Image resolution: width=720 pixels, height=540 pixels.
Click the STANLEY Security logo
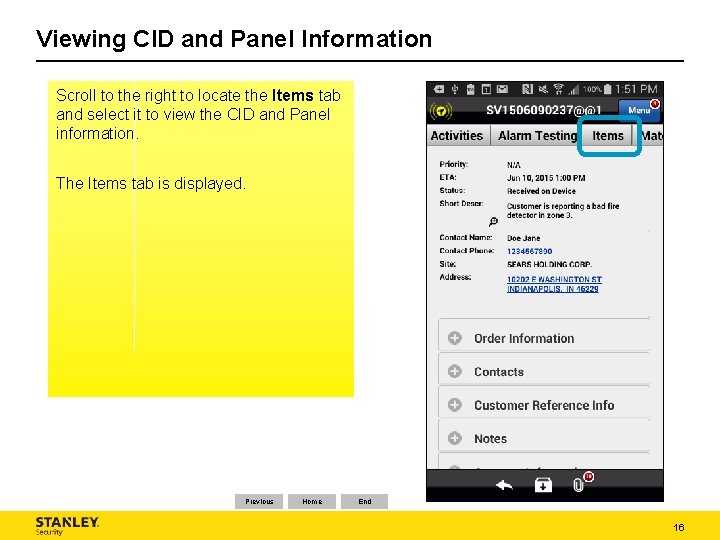pos(67,526)
